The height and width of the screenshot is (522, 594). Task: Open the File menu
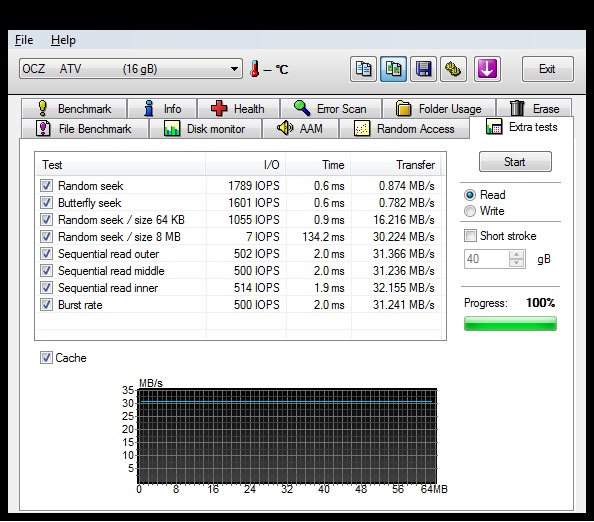[x=24, y=40]
